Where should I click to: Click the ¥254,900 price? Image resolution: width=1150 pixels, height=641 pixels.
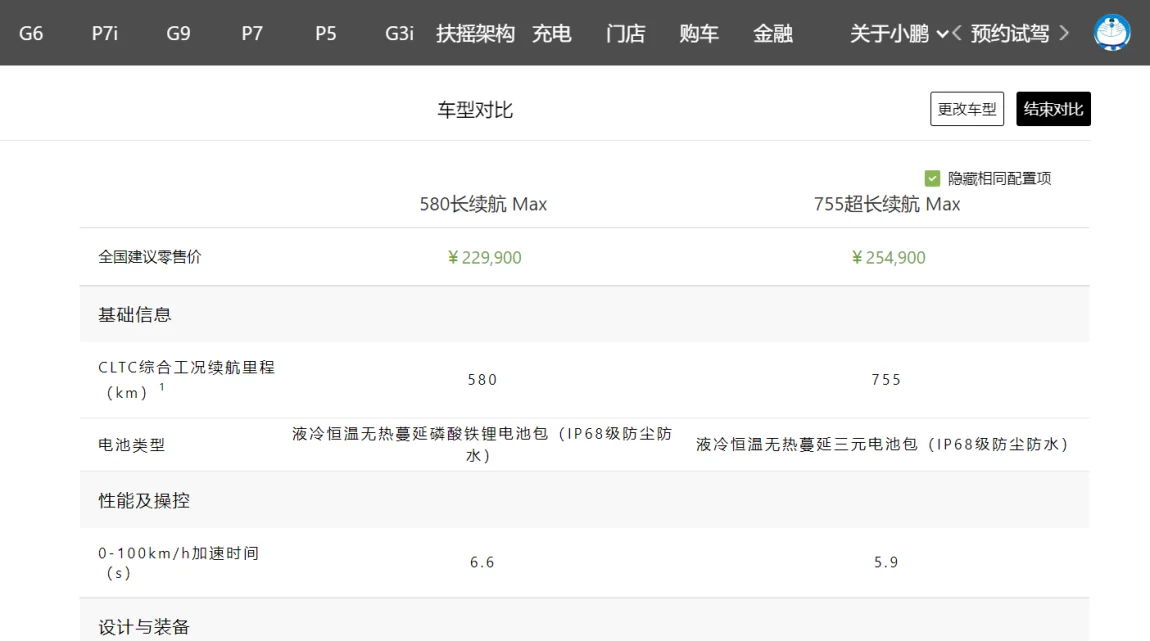888,257
